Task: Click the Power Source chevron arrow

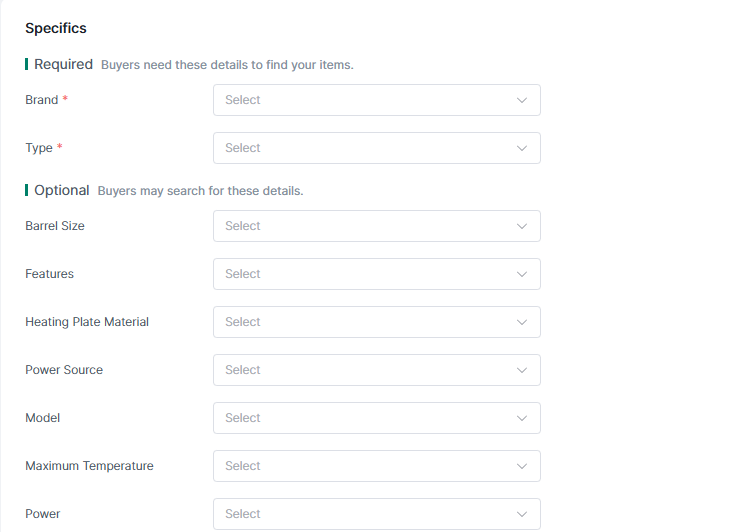Action: point(521,370)
